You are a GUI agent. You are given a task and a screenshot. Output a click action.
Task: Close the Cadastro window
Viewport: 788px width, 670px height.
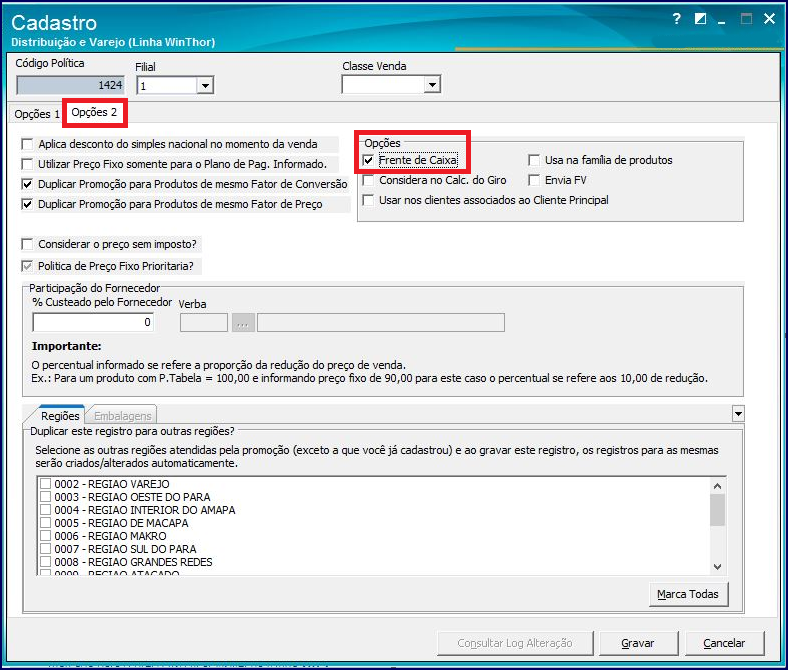click(x=769, y=19)
